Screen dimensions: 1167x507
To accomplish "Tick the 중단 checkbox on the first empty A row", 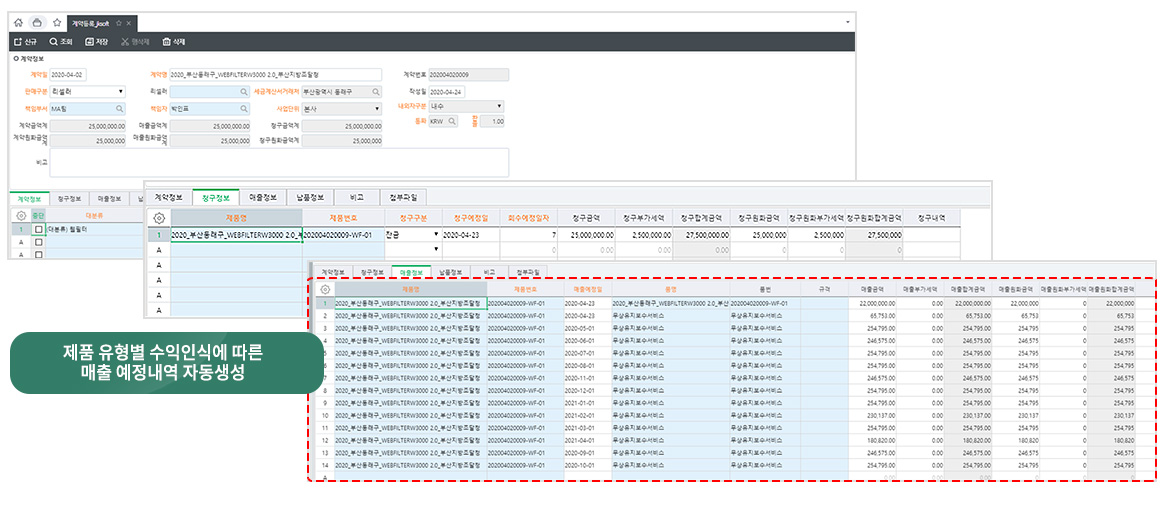I will (38, 242).
